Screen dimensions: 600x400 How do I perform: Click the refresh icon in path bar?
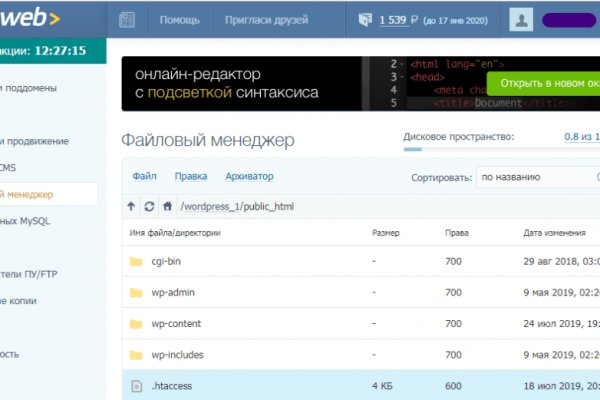pyautogui.click(x=149, y=207)
